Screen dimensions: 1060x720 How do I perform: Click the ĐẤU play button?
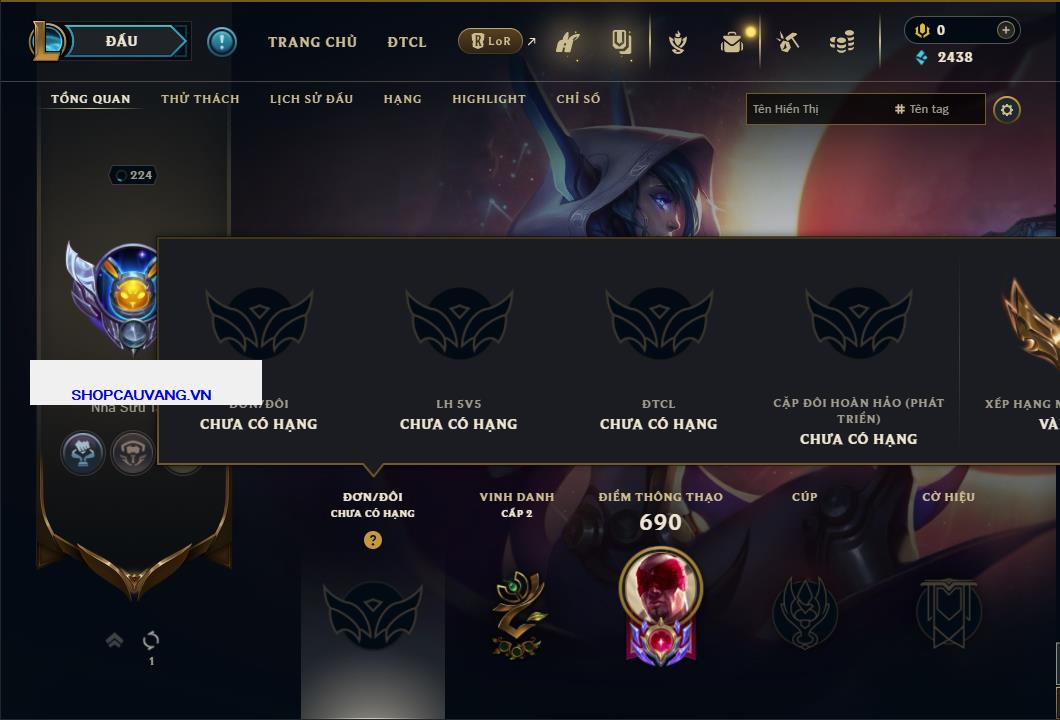pyautogui.click(x=122, y=41)
